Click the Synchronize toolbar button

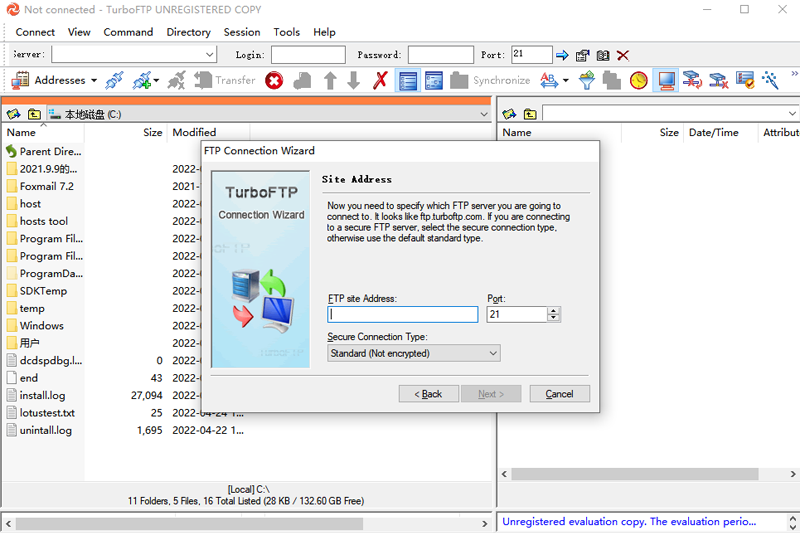[x=490, y=81]
